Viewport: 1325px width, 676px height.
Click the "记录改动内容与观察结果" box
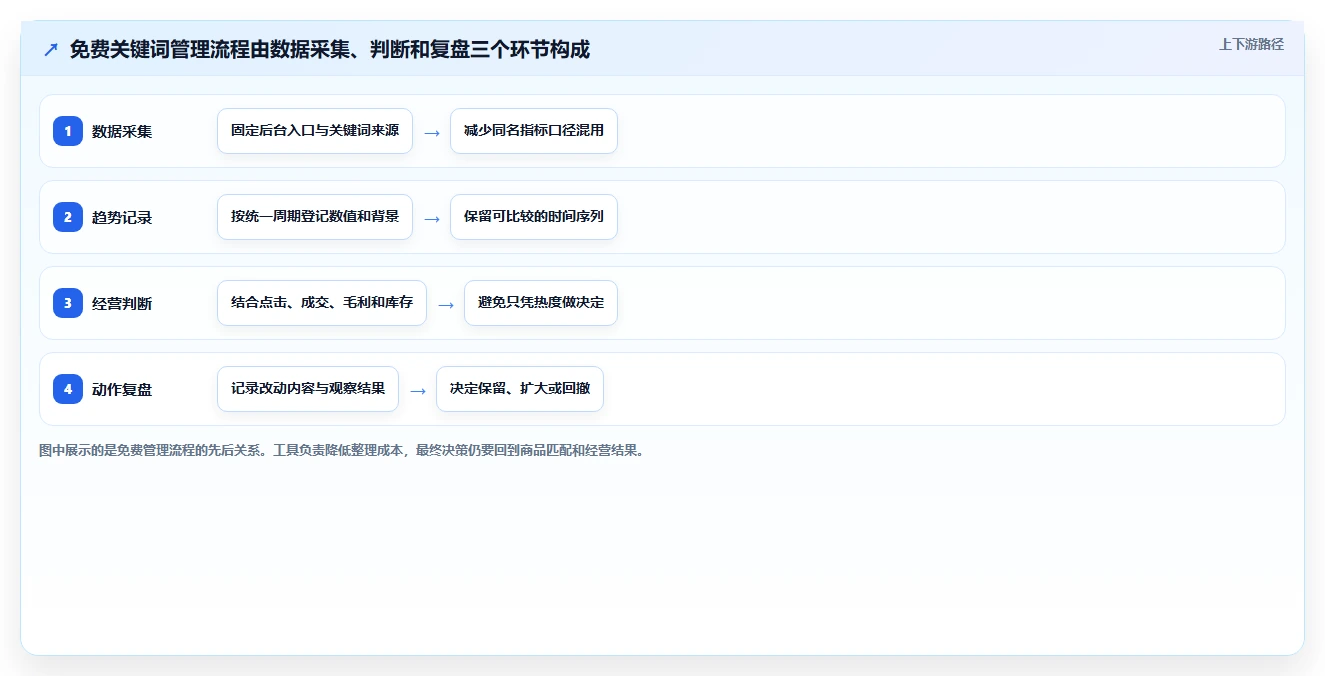[x=308, y=389]
